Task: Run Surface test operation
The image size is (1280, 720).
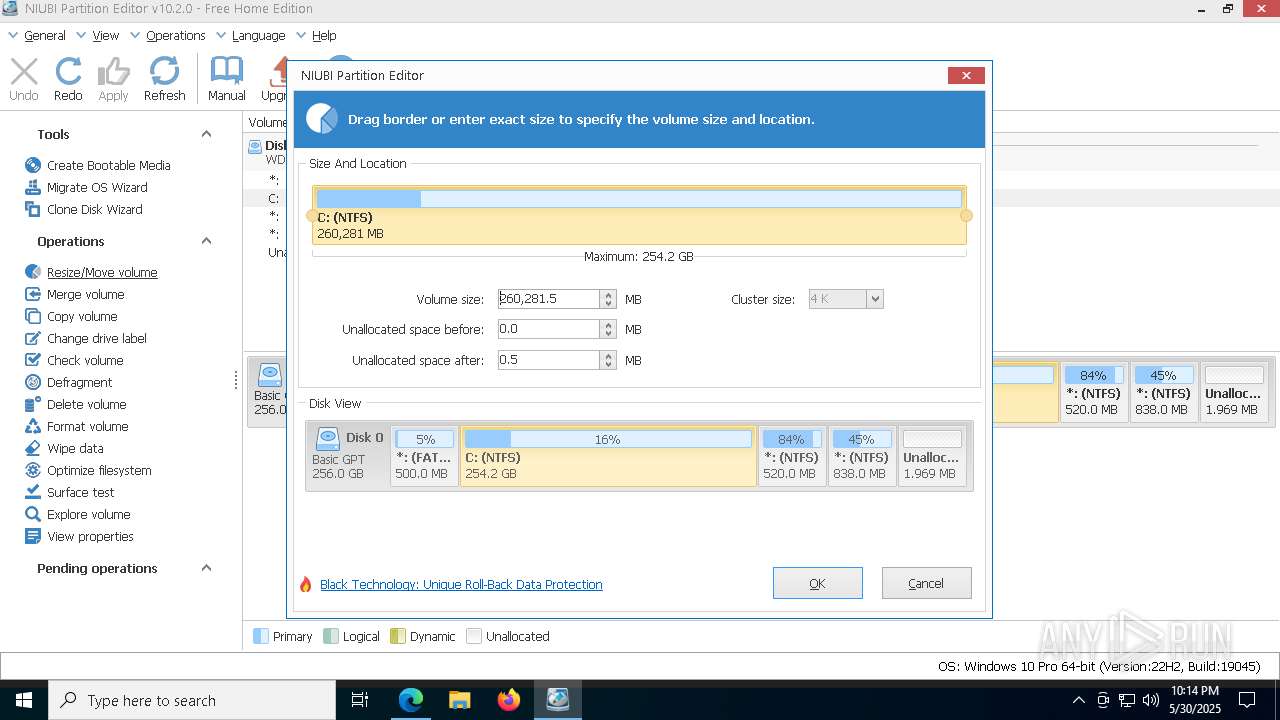Action: coord(69,492)
